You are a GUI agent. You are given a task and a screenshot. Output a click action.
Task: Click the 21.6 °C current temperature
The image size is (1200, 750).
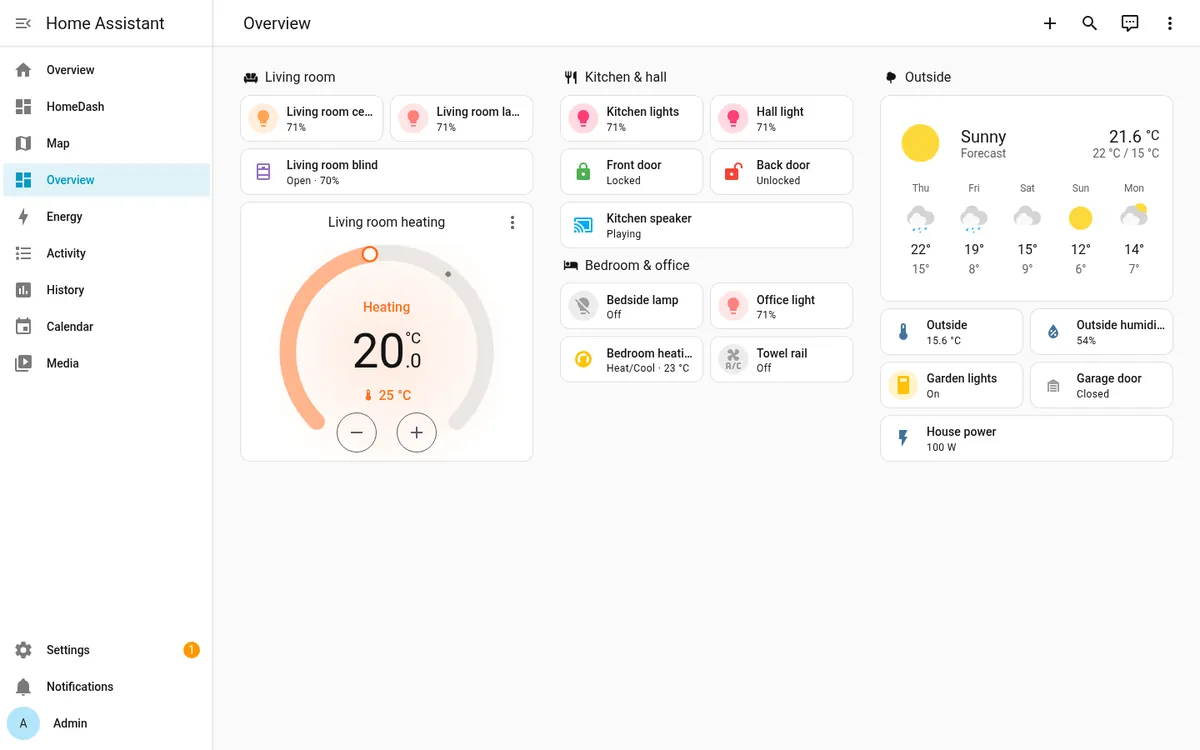(1134, 136)
